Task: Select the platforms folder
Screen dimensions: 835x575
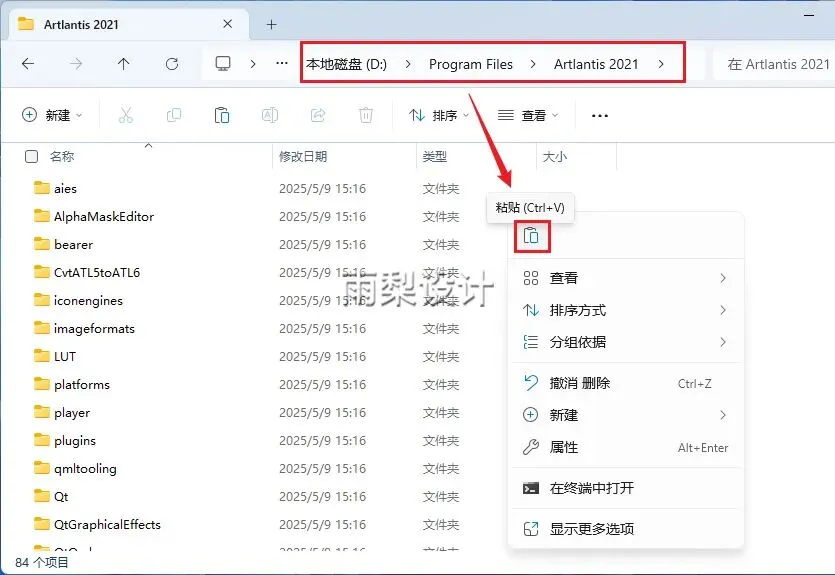Action: click(x=81, y=384)
